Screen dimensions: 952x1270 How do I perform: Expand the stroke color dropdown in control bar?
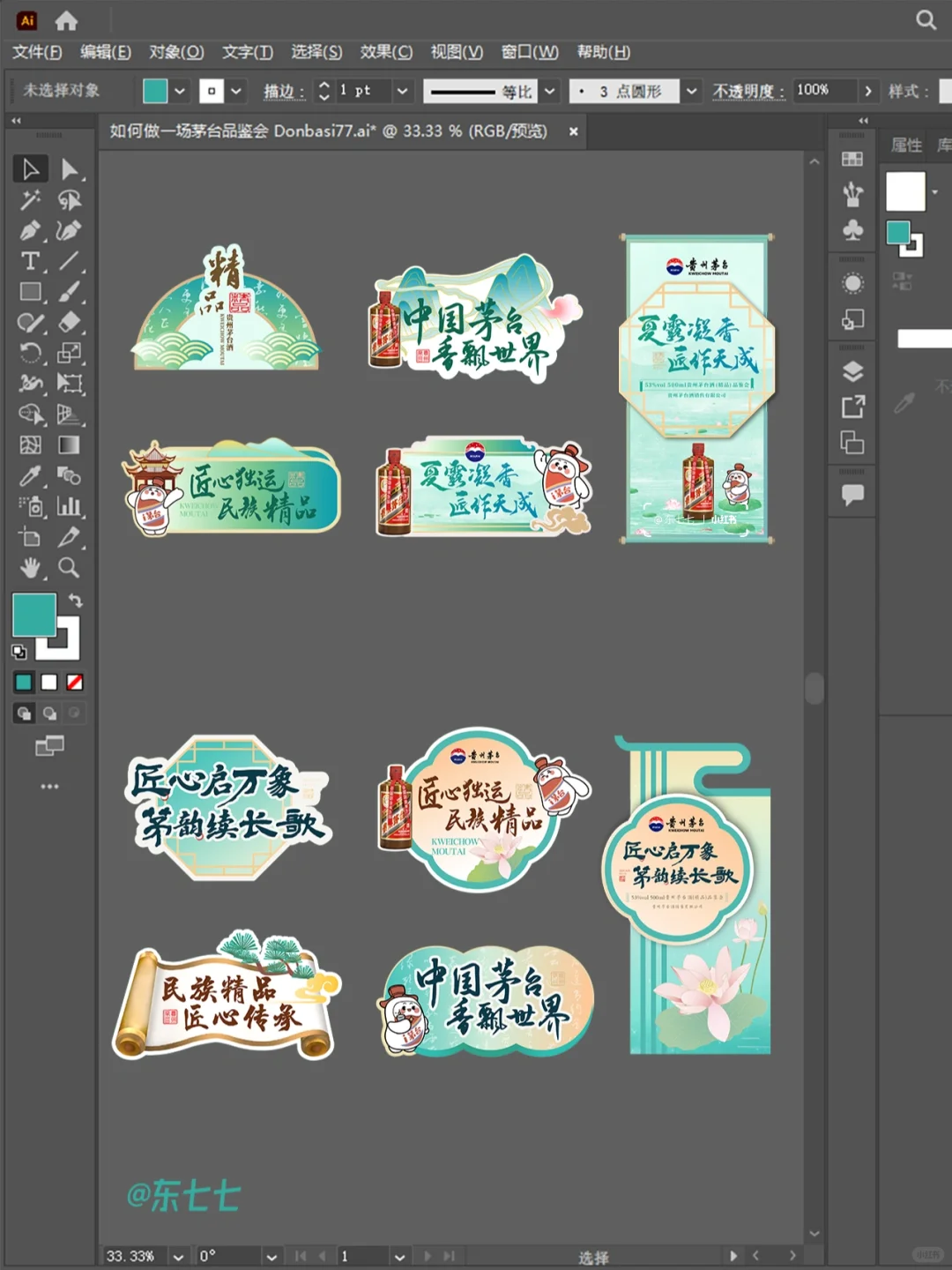[236, 91]
